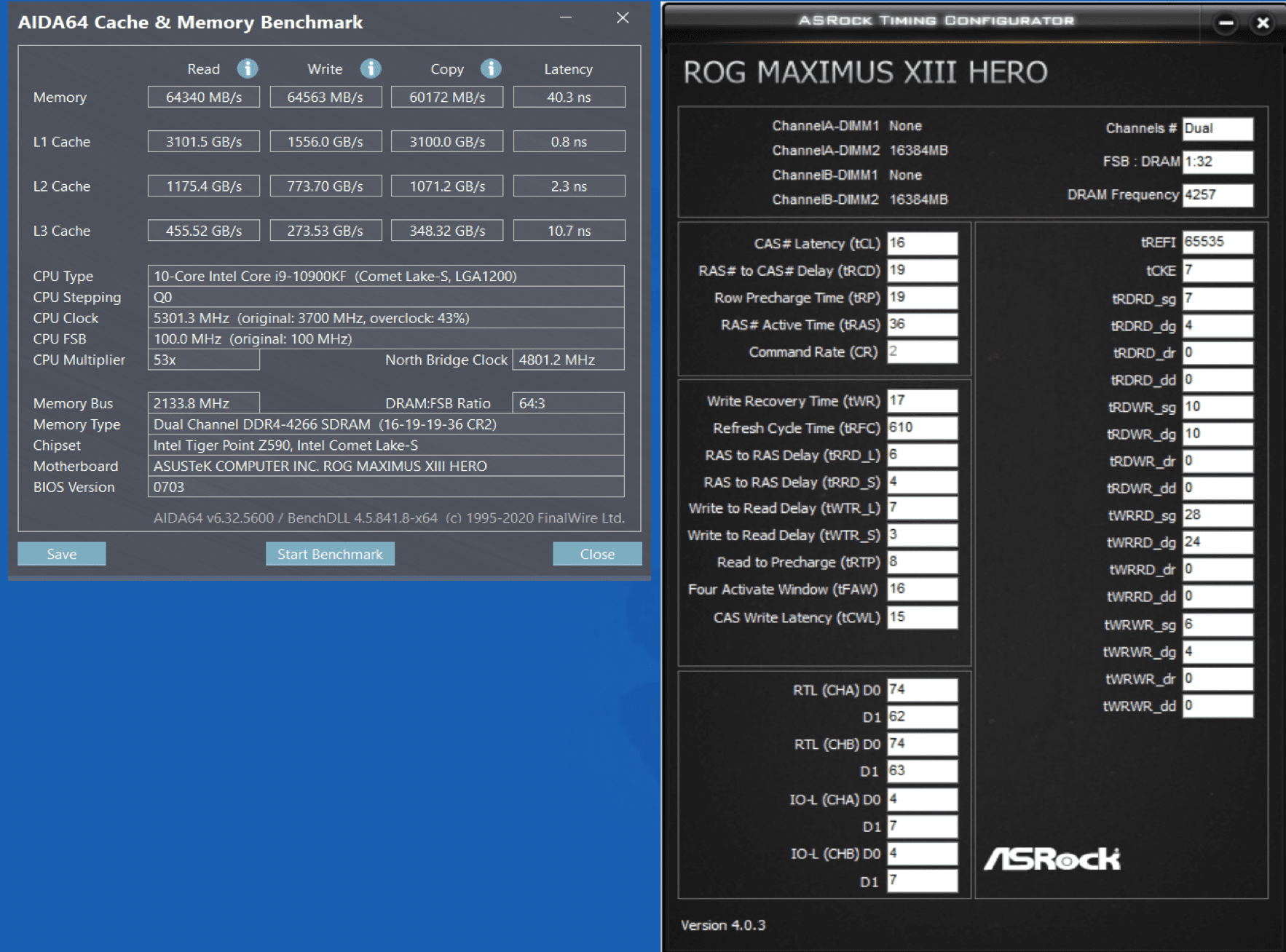Click the CPU Stepping Q0 field
The image size is (1286, 952).
coord(386,297)
